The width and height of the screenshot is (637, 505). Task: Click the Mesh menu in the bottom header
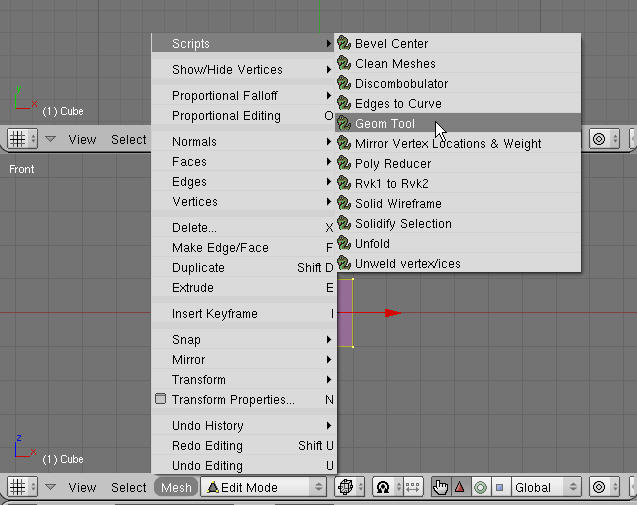[x=176, y=487]
